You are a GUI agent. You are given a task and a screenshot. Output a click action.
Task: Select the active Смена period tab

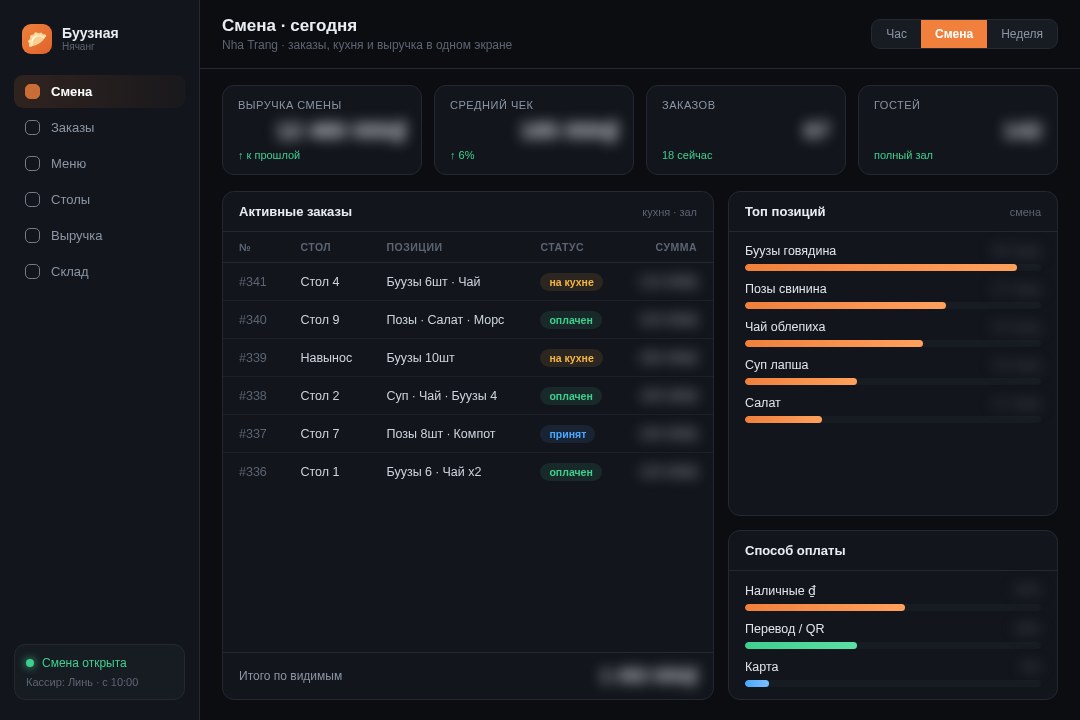tap(954, 34)
